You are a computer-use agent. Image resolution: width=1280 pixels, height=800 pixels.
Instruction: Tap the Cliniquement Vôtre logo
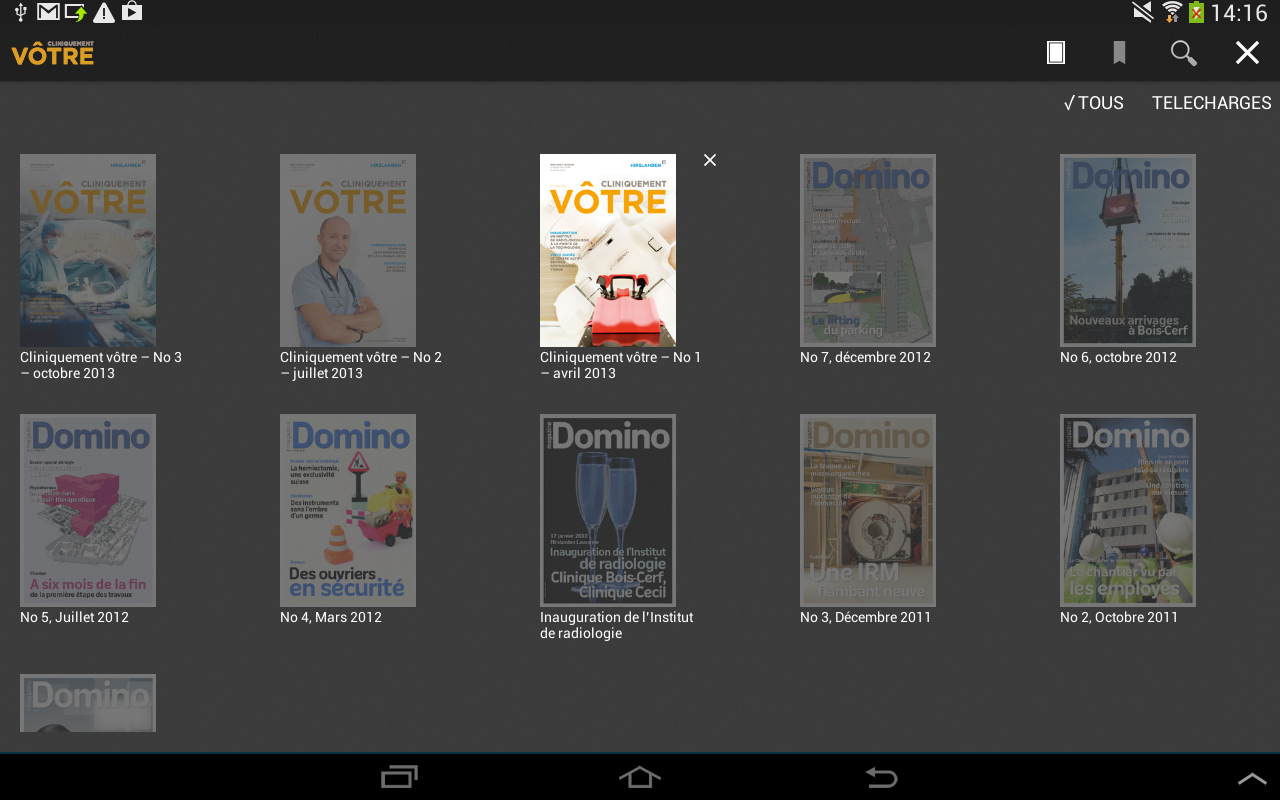click(53, 53)
